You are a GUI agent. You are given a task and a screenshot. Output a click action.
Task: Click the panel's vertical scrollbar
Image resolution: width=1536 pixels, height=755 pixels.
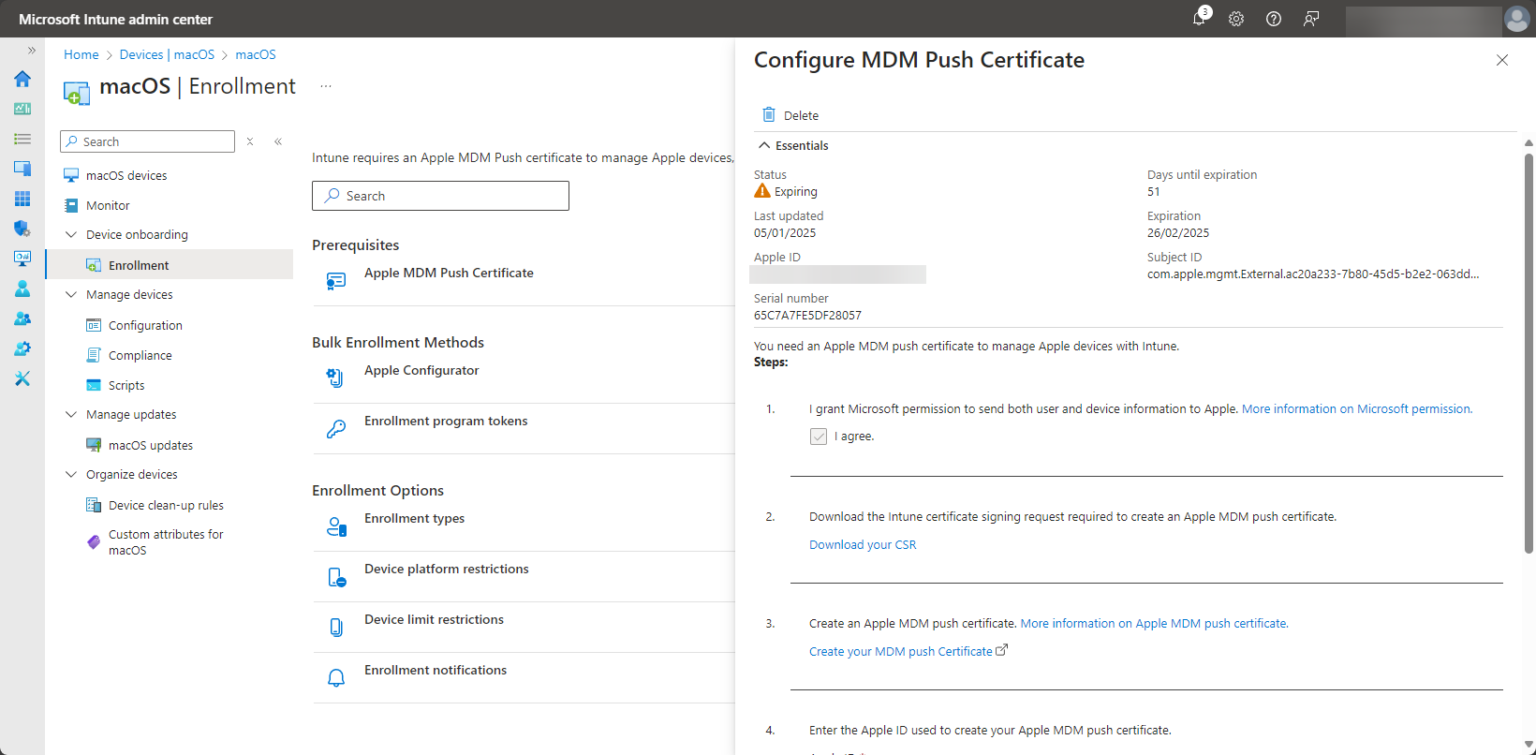pyautogui.click(x=1528, y=352)
